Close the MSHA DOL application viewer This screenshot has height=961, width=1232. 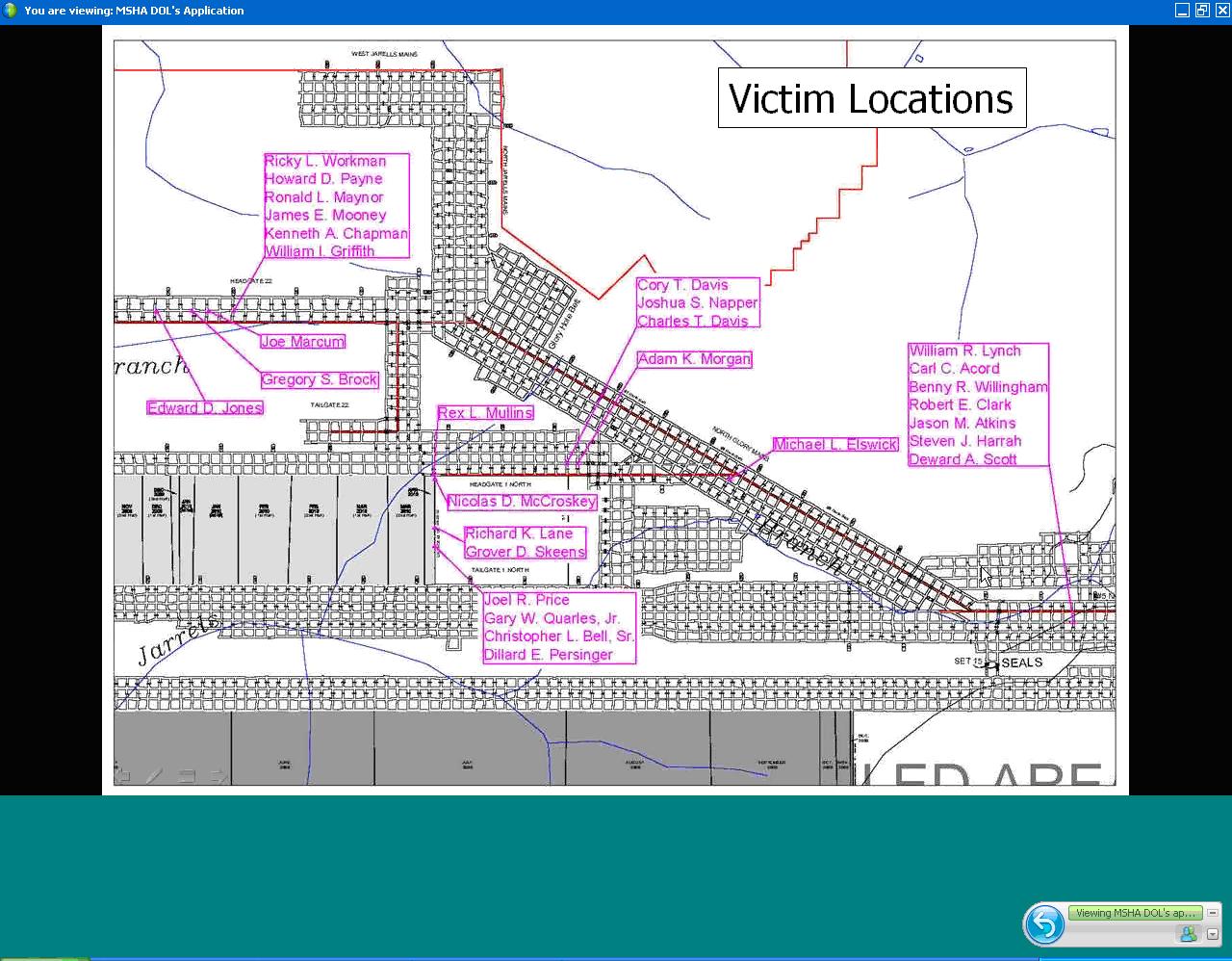1221,11
